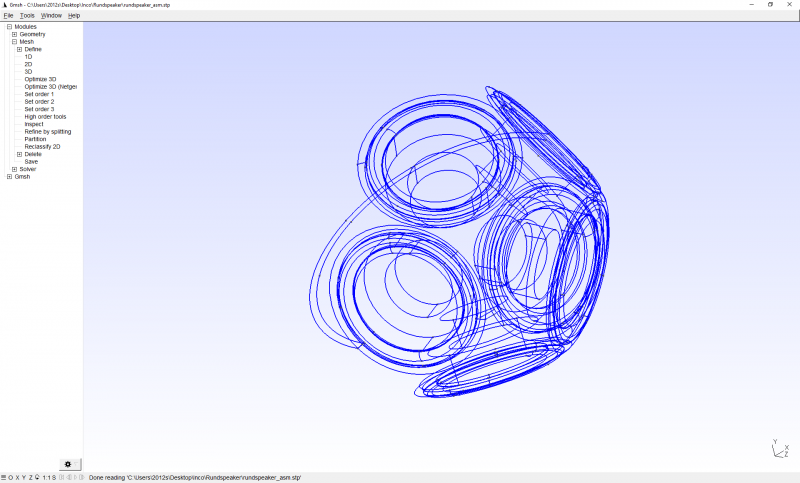Set view along Y axis in status bar
The height and width of the screenshot is (483, 800).
[24, 478]
